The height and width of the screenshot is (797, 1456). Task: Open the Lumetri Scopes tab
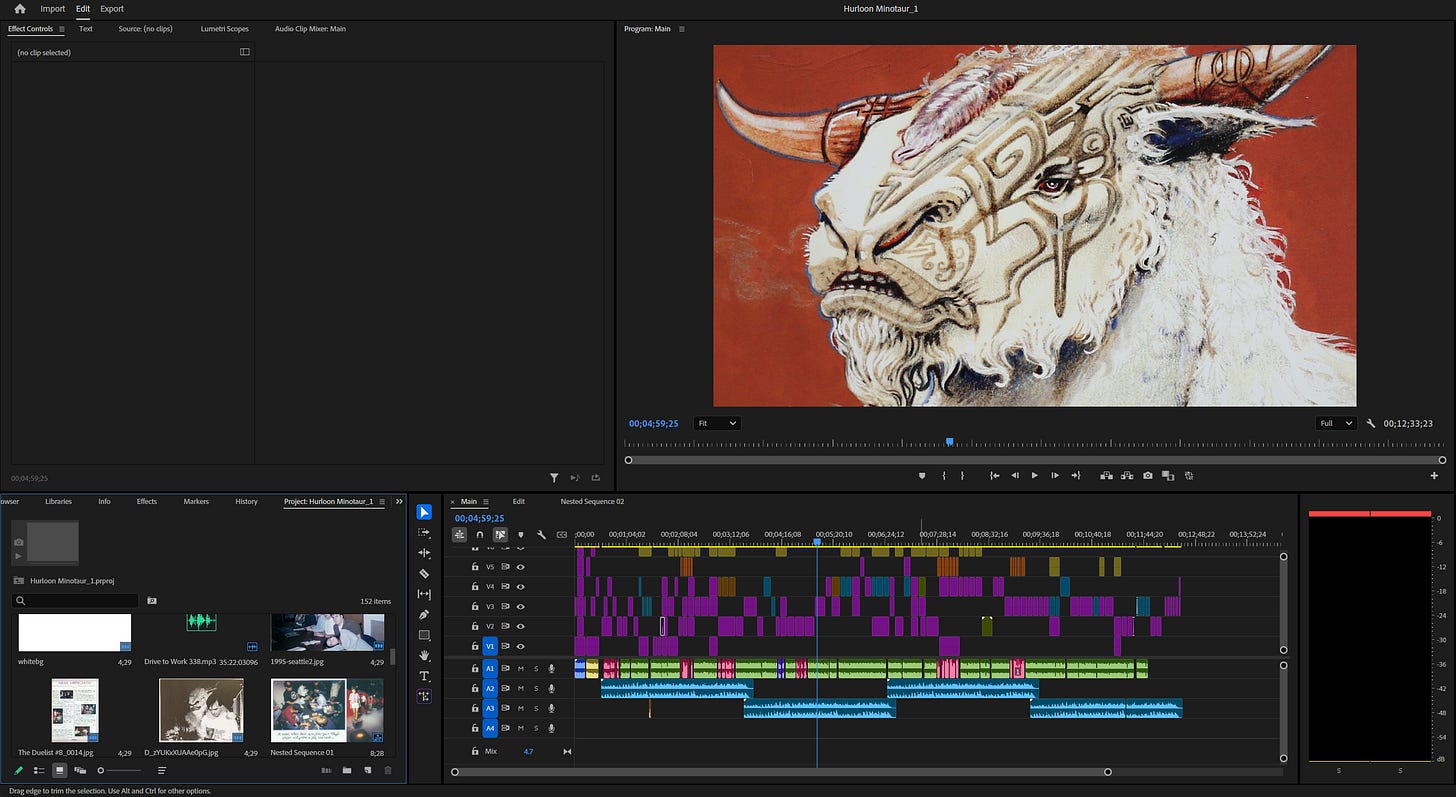(224, 29)
